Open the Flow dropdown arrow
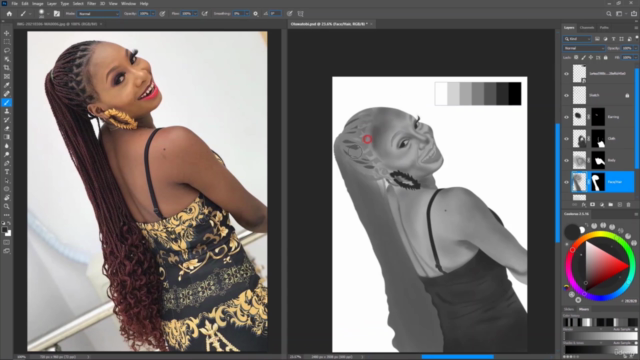Image resolution: width=640 pixels, height=360 pixels. [195, 13]
